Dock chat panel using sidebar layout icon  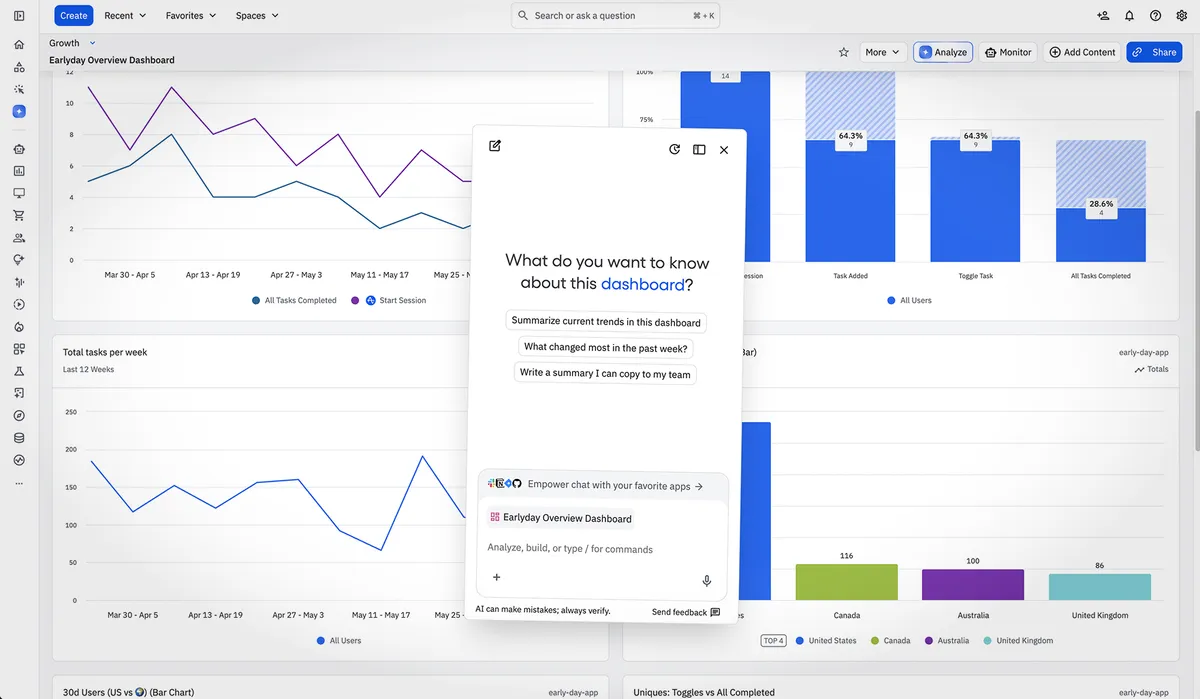click(x=699, y=149)
